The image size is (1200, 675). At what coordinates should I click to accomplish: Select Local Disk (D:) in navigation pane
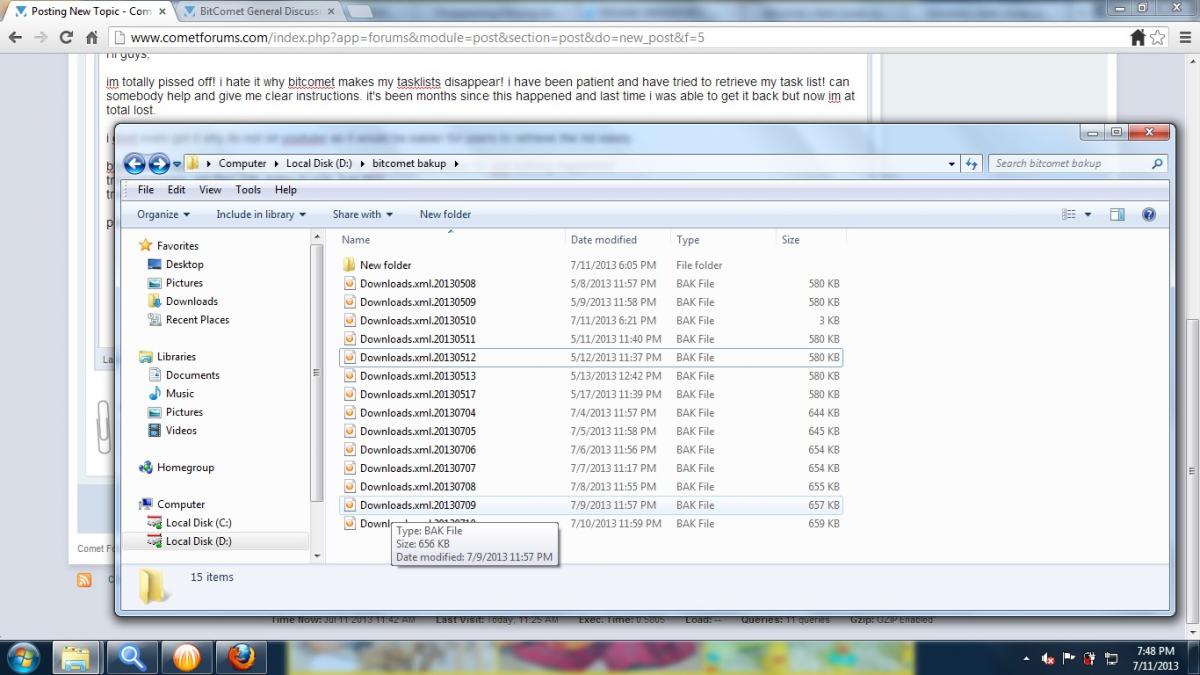click(x=198, y=541)
